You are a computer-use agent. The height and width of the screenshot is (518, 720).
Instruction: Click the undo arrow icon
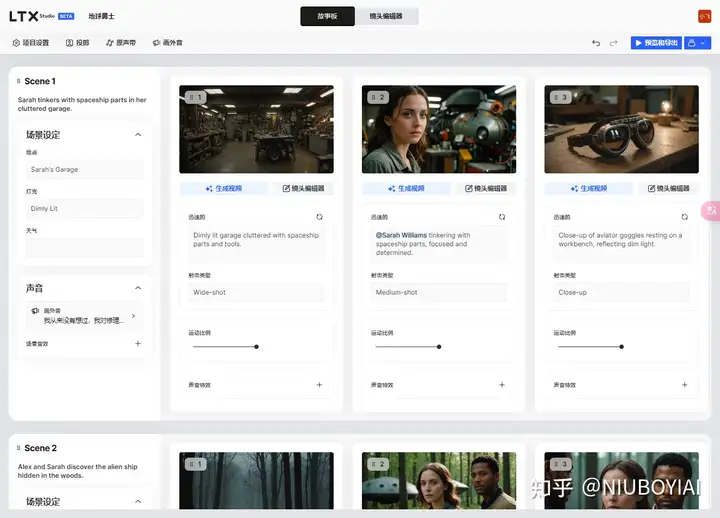(596, 43)
